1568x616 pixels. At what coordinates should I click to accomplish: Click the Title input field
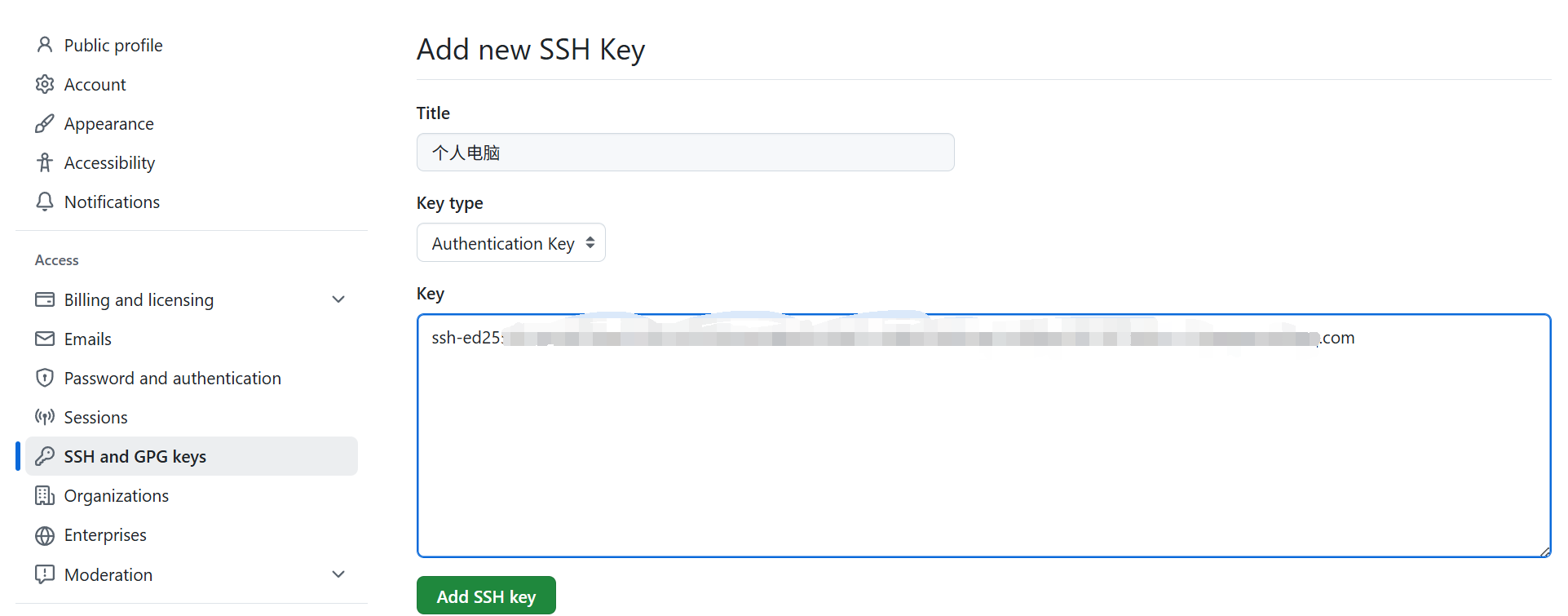685,153
